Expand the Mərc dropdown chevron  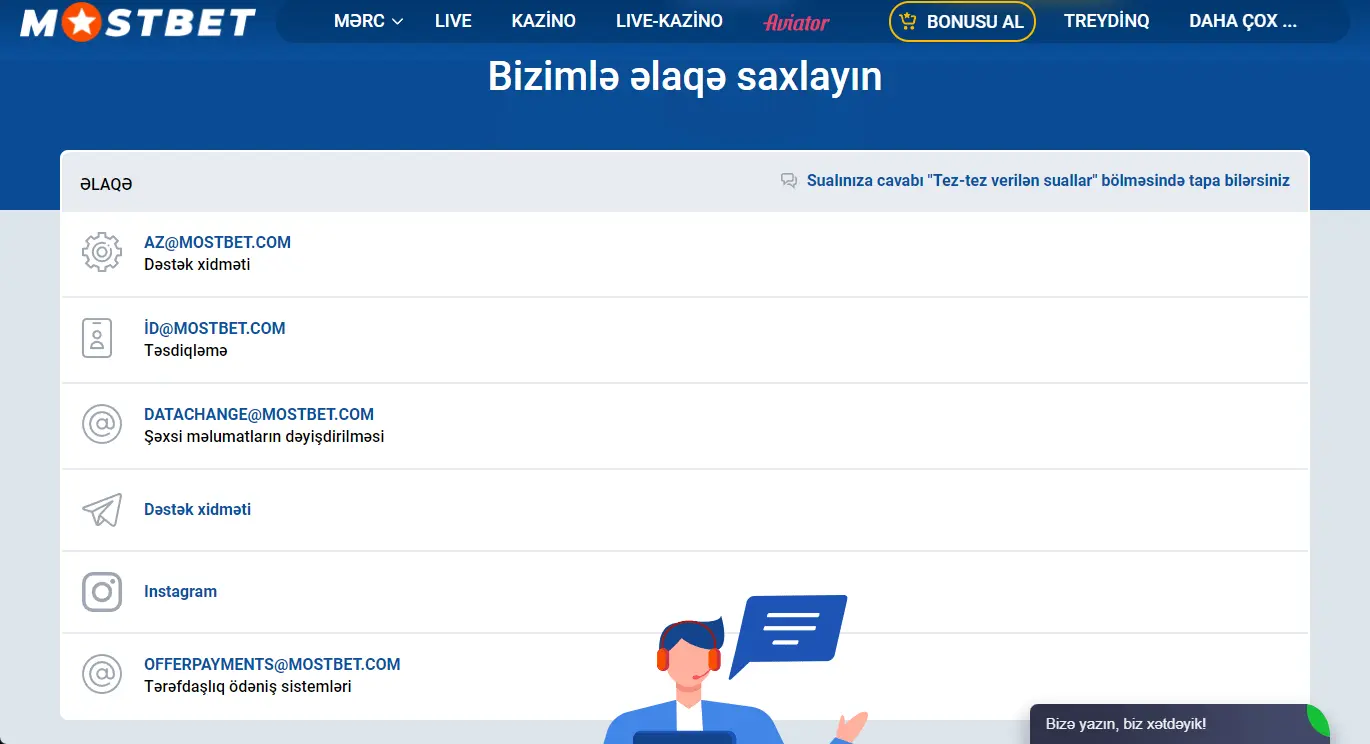398,21
